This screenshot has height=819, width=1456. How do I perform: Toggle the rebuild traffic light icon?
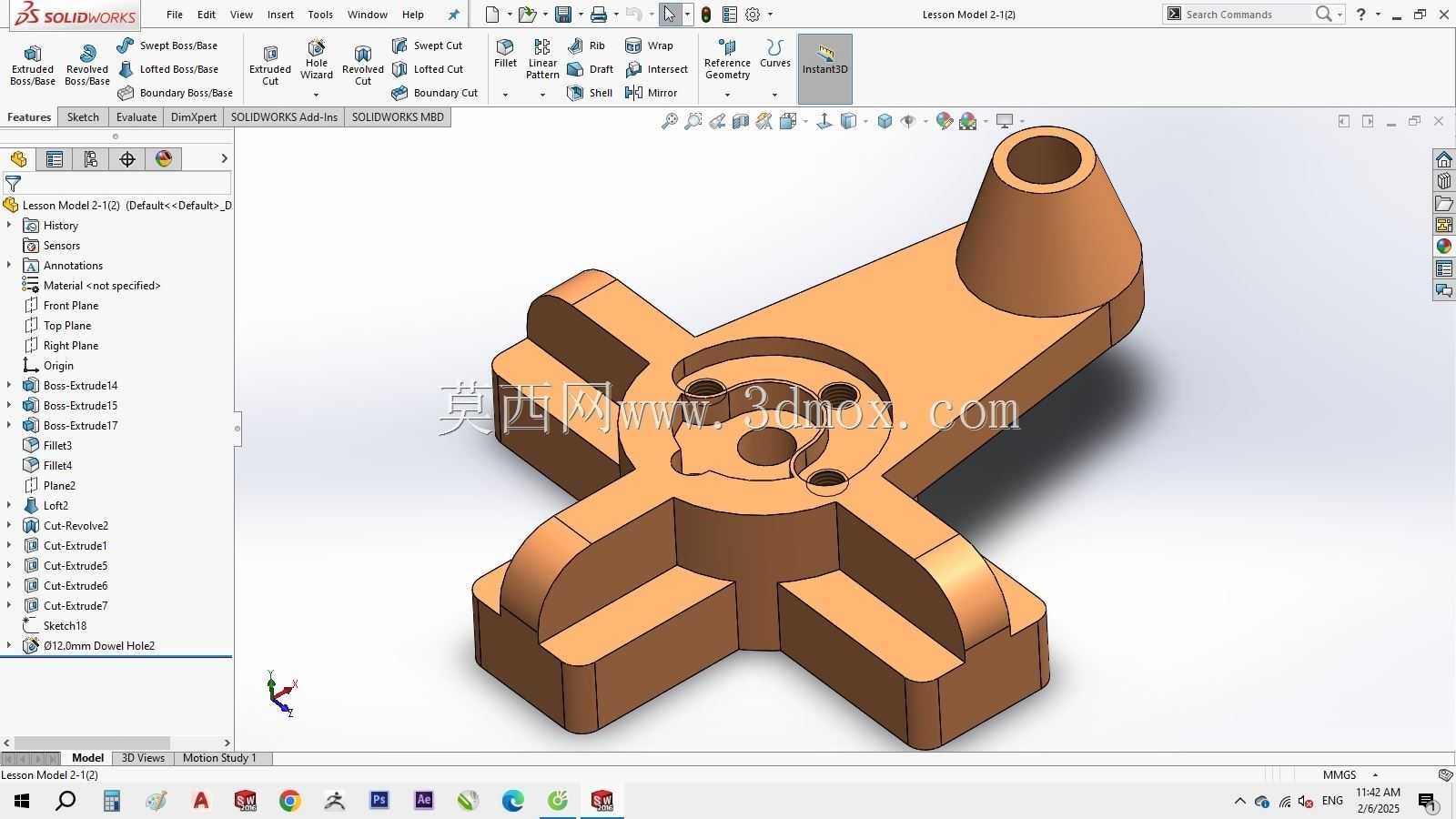(x=706, y=15)
